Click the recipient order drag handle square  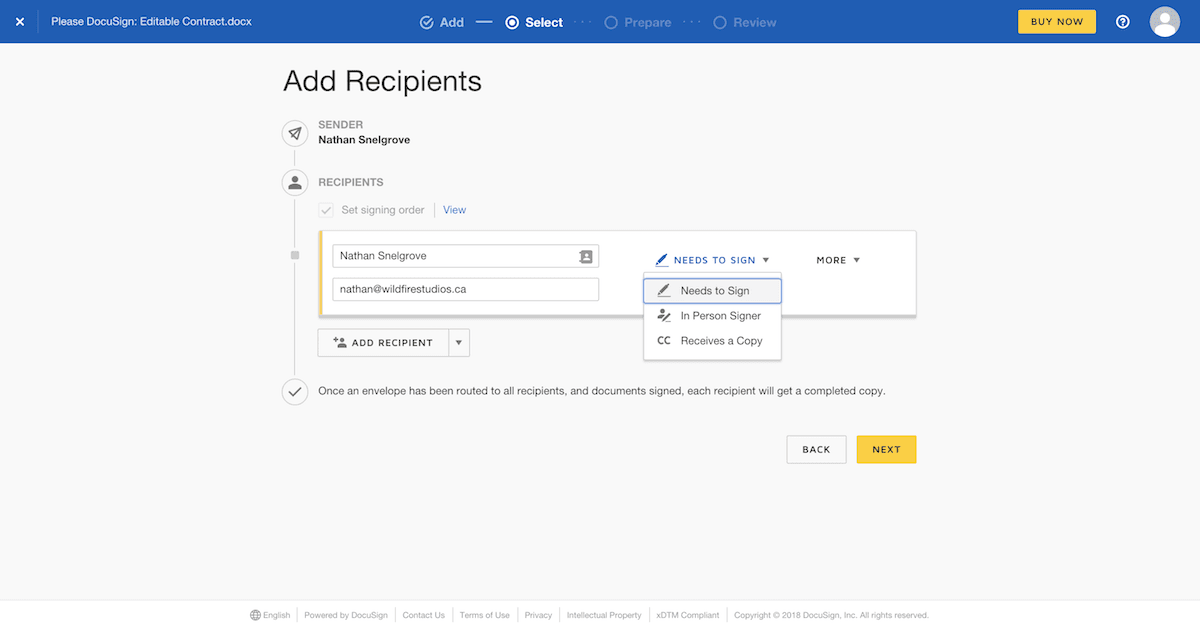[294, 255]
